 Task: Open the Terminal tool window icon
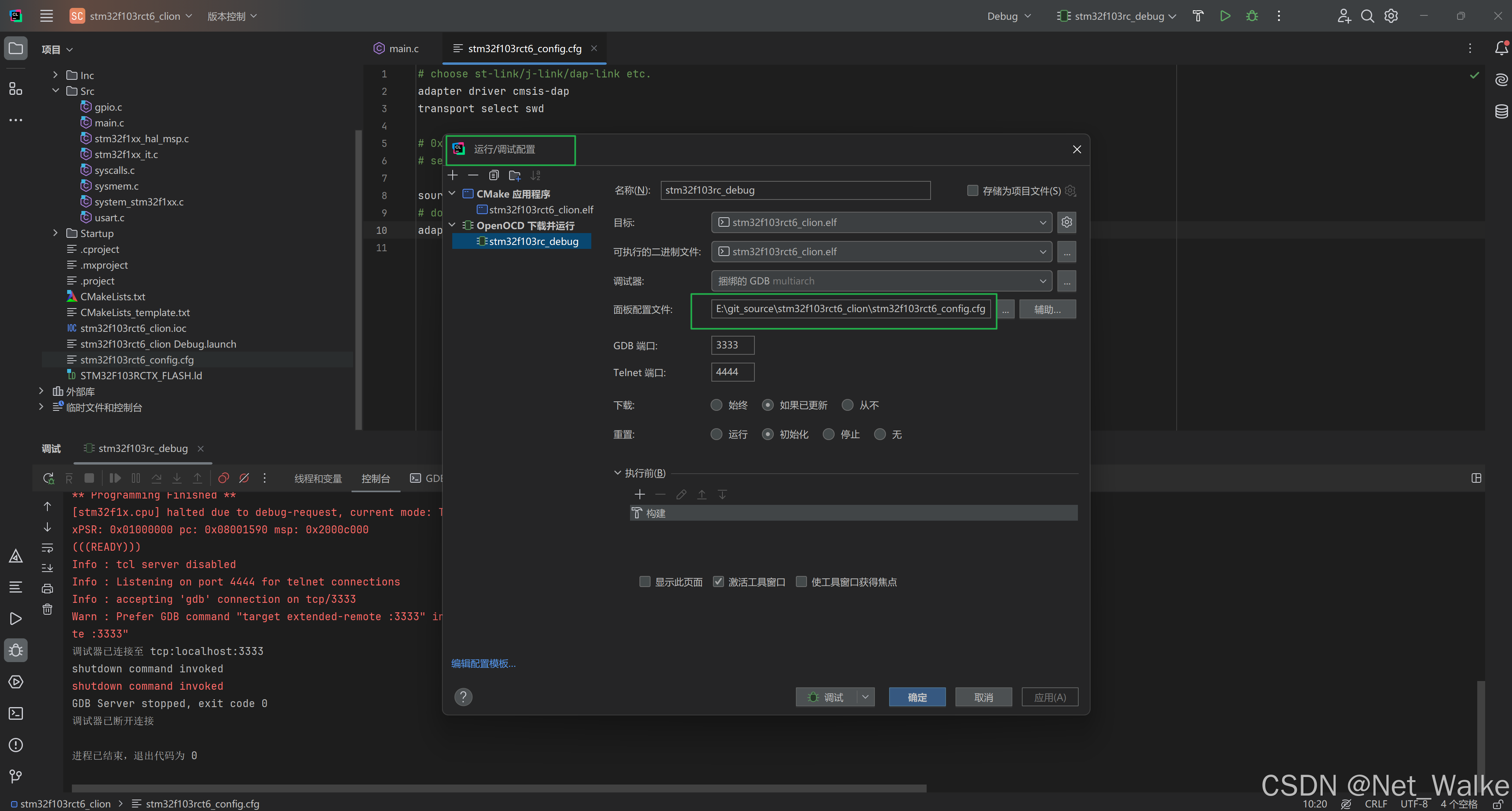pyautogui.click(x=16, y=713)
